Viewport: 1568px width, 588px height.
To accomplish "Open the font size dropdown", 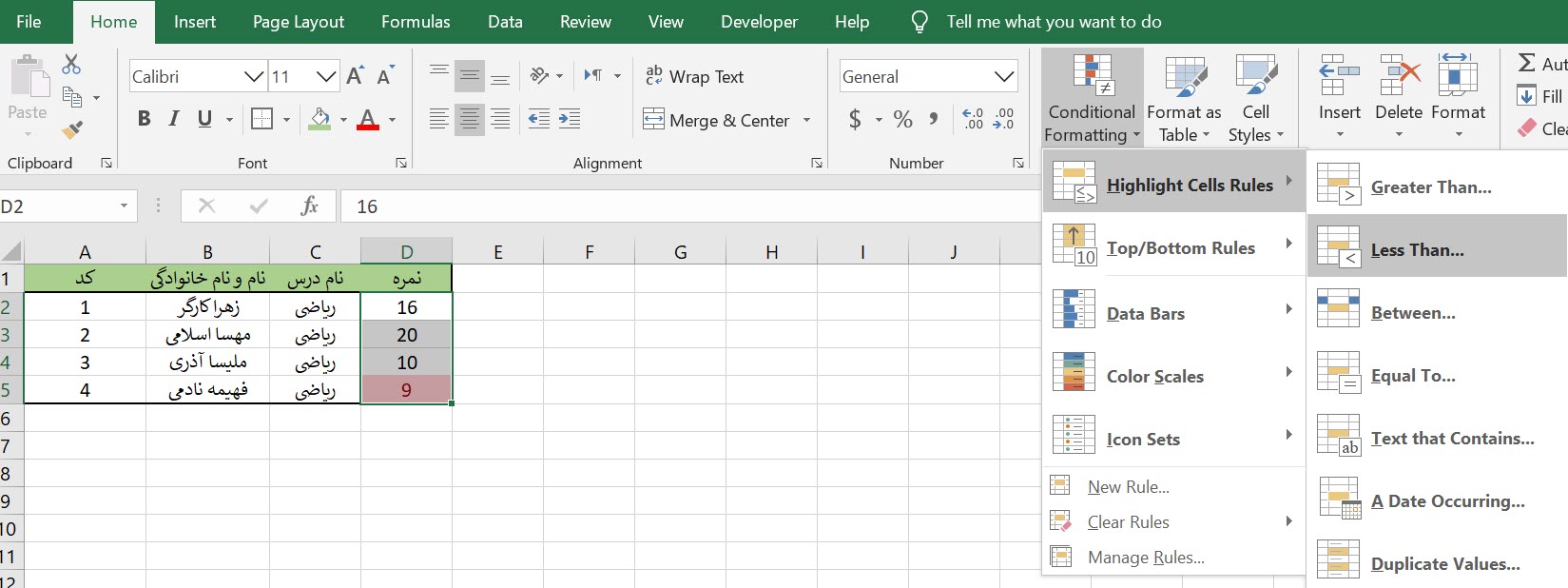I will click(326, 76).
